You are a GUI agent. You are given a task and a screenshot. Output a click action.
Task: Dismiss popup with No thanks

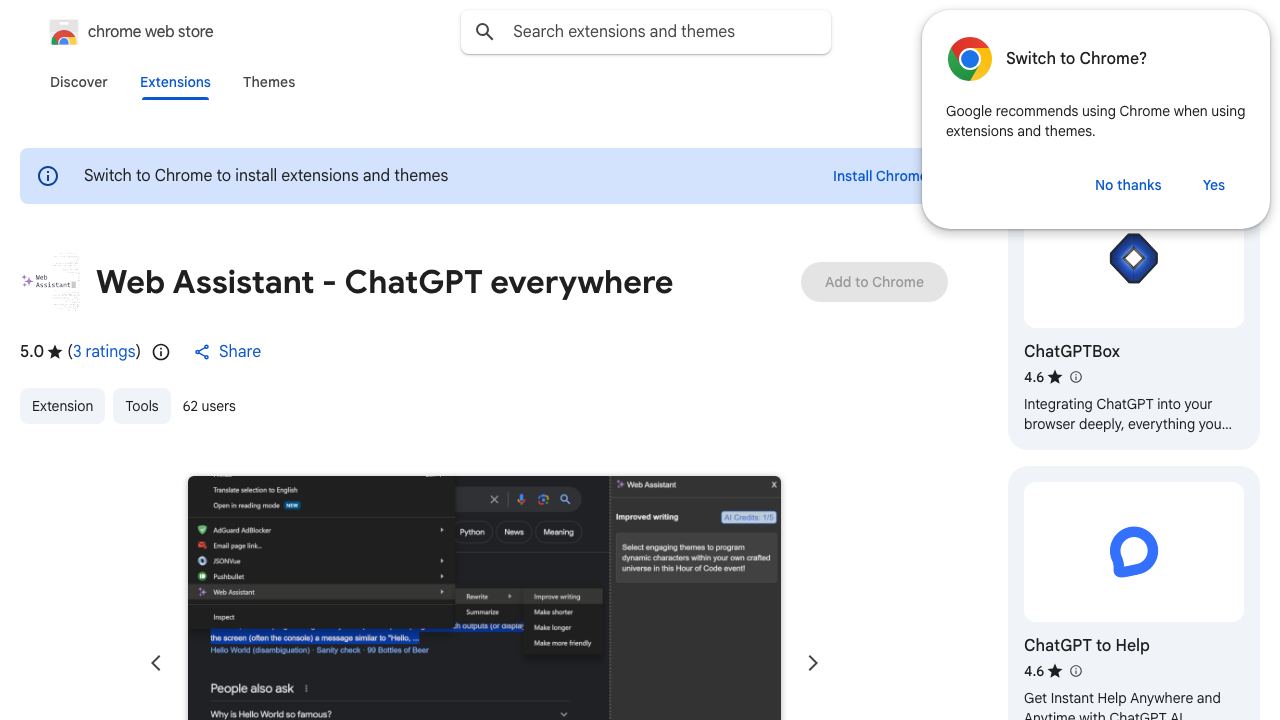point(1128,185)
